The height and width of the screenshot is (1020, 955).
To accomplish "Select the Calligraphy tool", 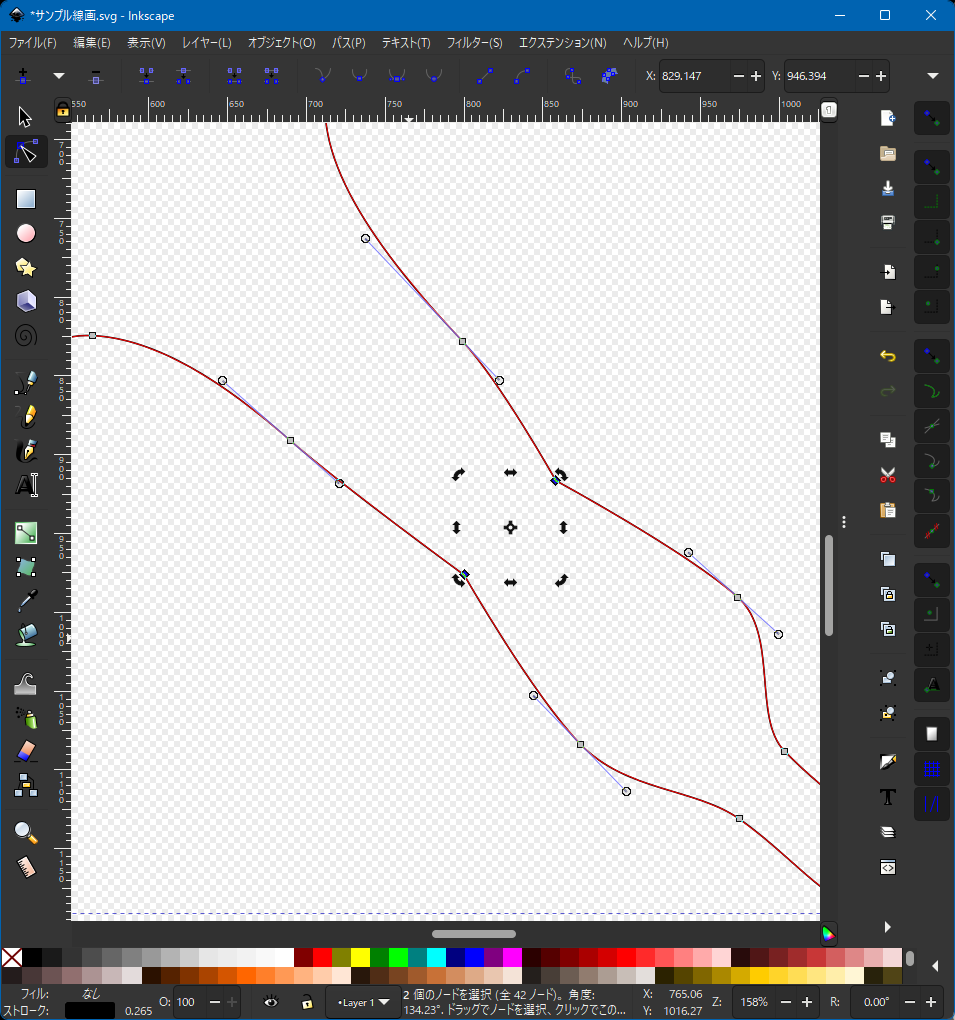I will pyautogui.click(x=26, y=451).
